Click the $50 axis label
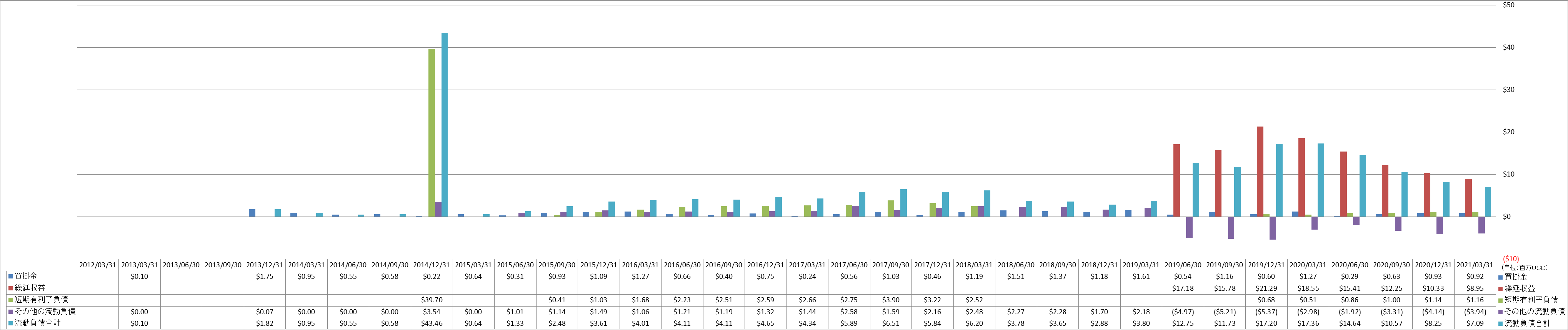Viewport: 1568px width, 330px height. tap(1509, 5)
